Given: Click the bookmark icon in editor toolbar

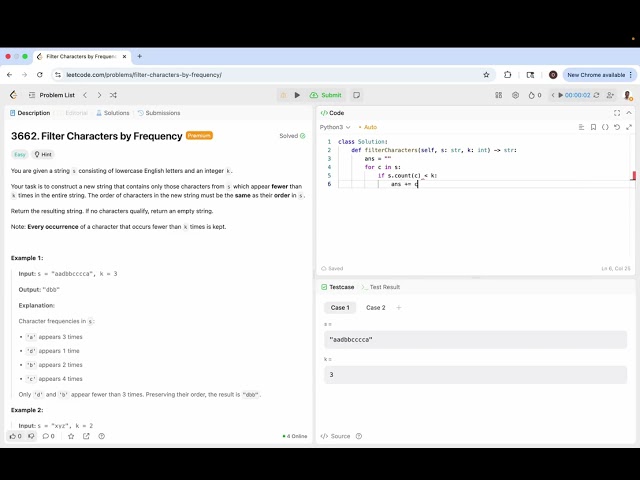Looking at the screenshot, I should click(x=593, y=127).
